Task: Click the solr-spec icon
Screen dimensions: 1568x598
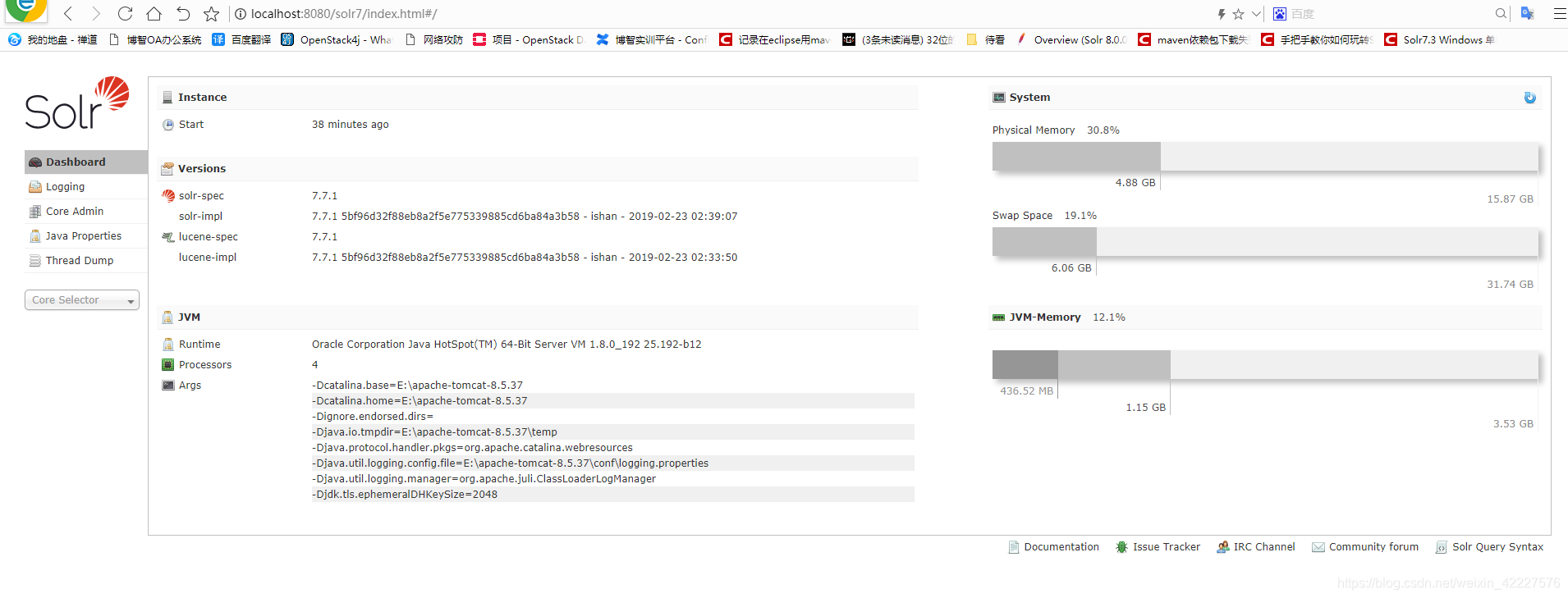Action: pos(168,196)
